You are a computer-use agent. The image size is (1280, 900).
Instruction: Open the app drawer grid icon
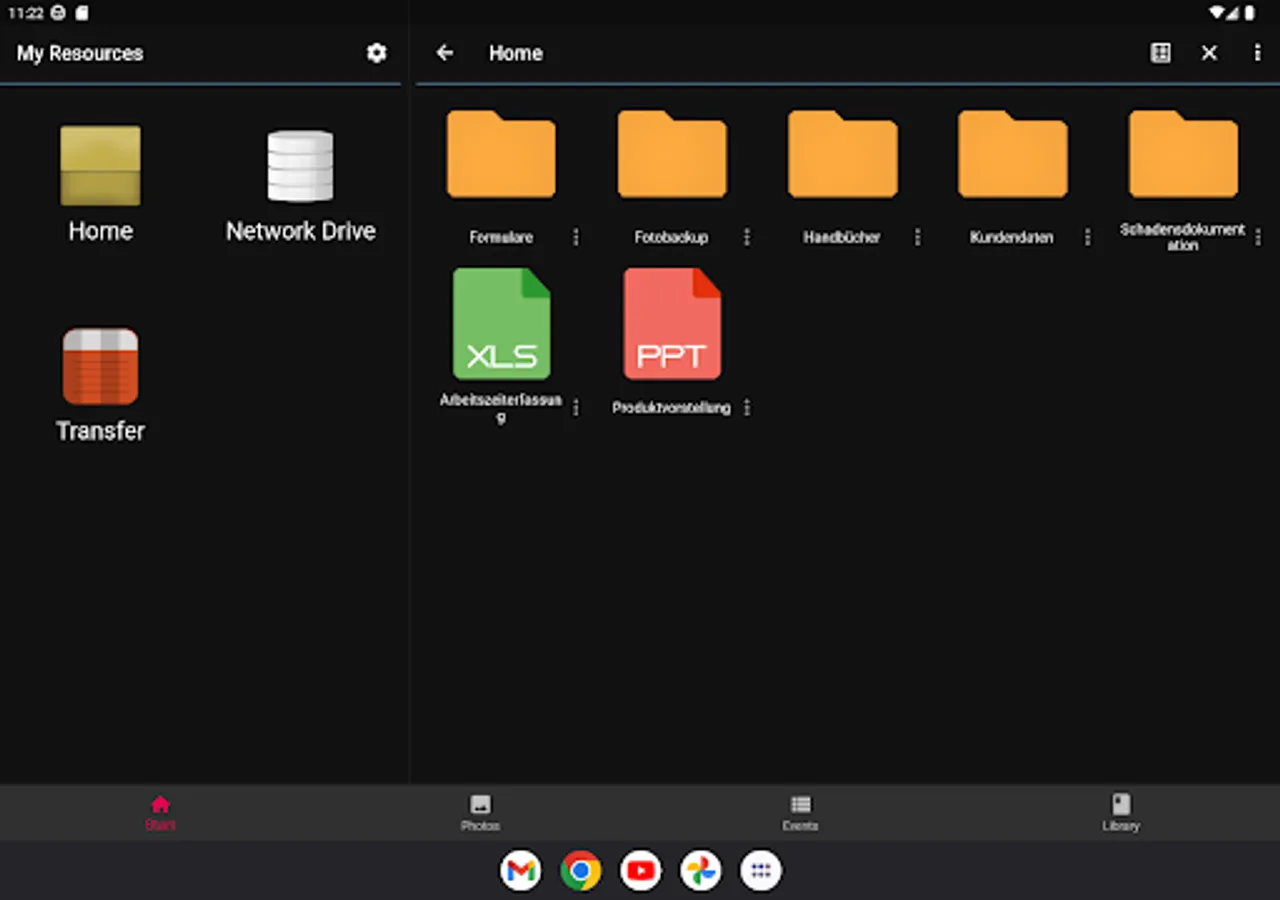(761, 871)
